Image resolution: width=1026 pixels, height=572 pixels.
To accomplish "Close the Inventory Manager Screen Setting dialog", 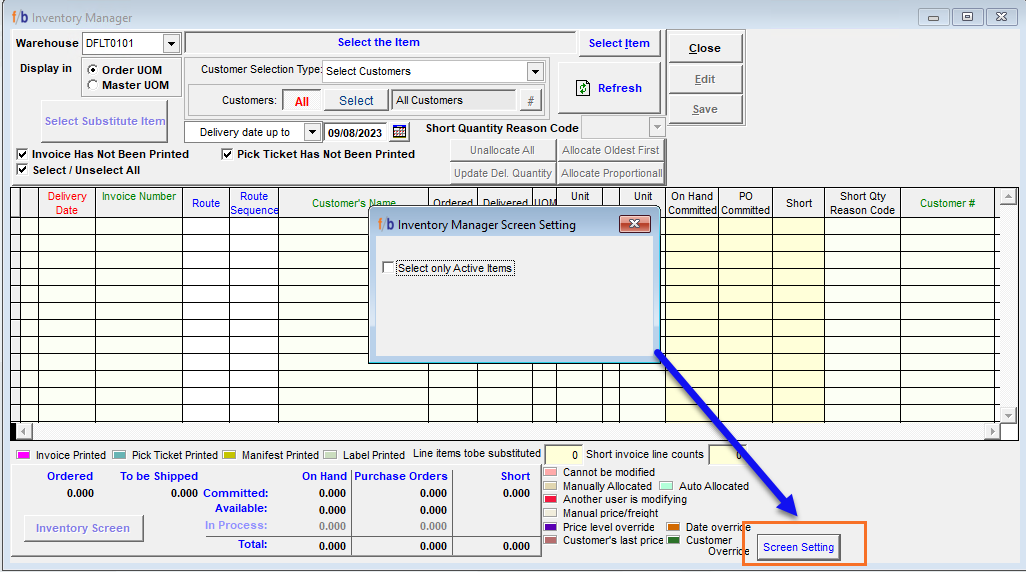I will tap(635, 225).
